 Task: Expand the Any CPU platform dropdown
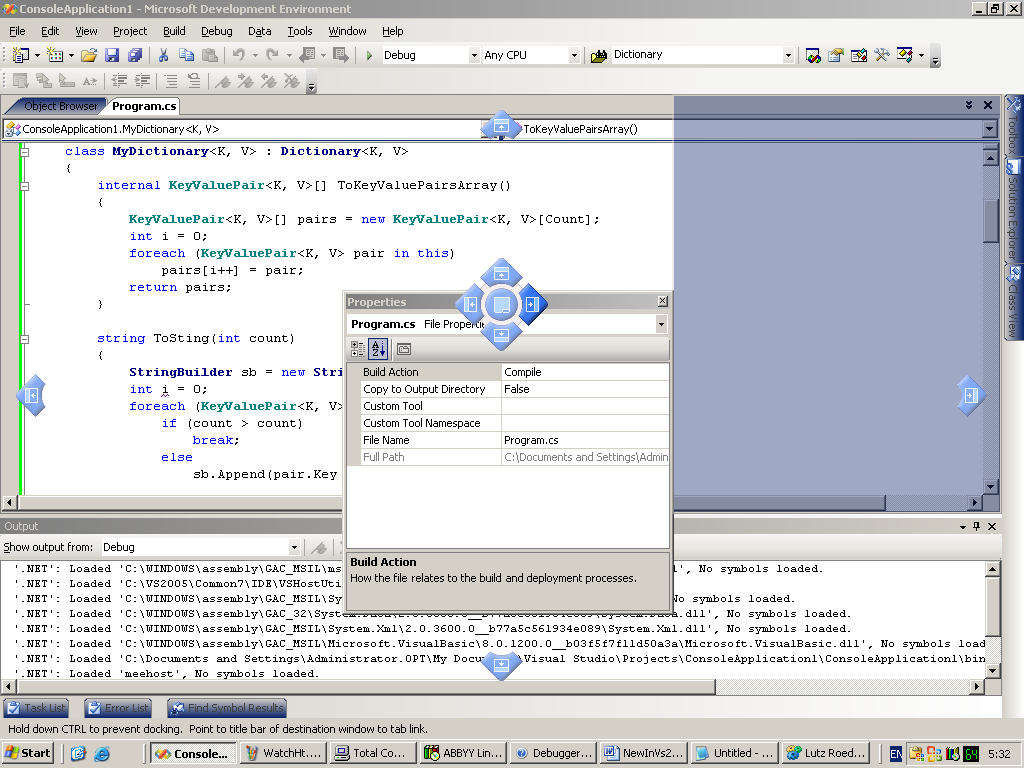click(x=575, y=55)
